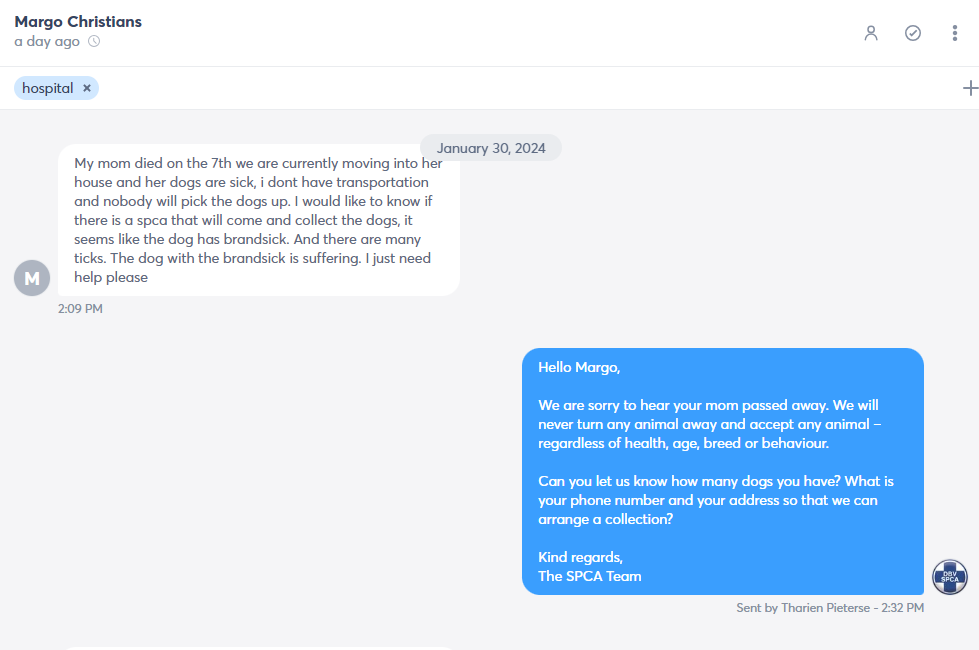Click the Hello Margo greeting line
Screen dimensions: 979x650
579,367
